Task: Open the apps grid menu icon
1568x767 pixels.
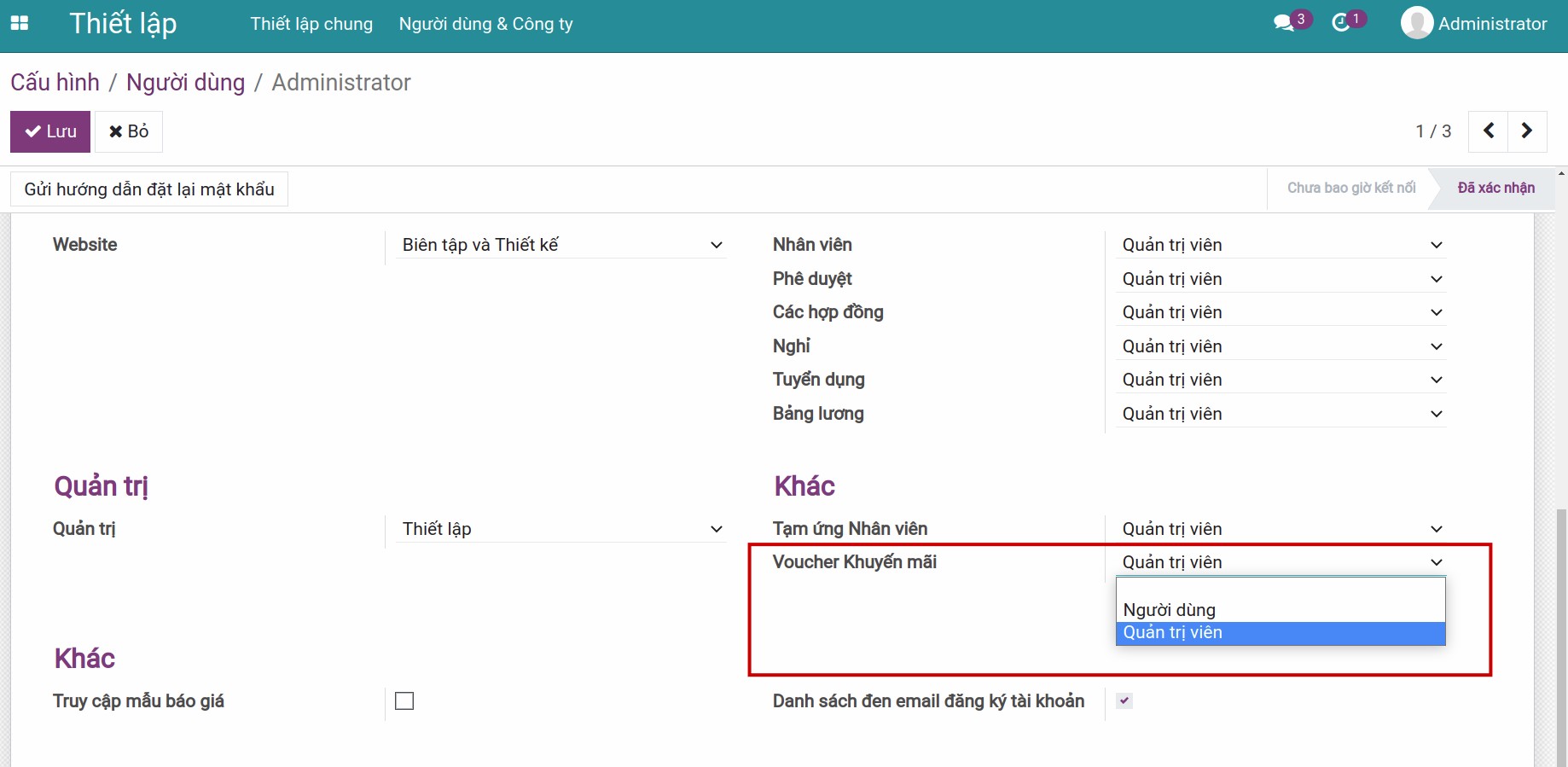Action: [19, 23]
